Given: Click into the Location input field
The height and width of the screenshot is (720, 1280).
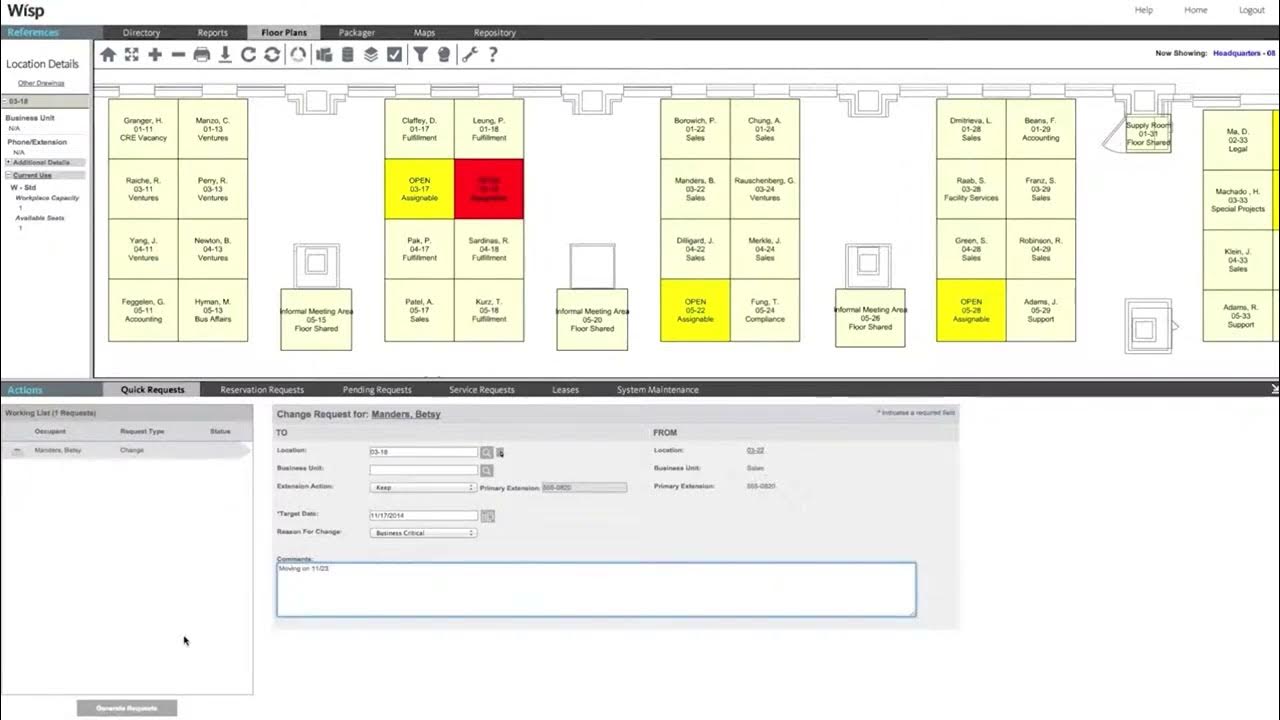Looking at the screenshot, I should pos(424,452).
